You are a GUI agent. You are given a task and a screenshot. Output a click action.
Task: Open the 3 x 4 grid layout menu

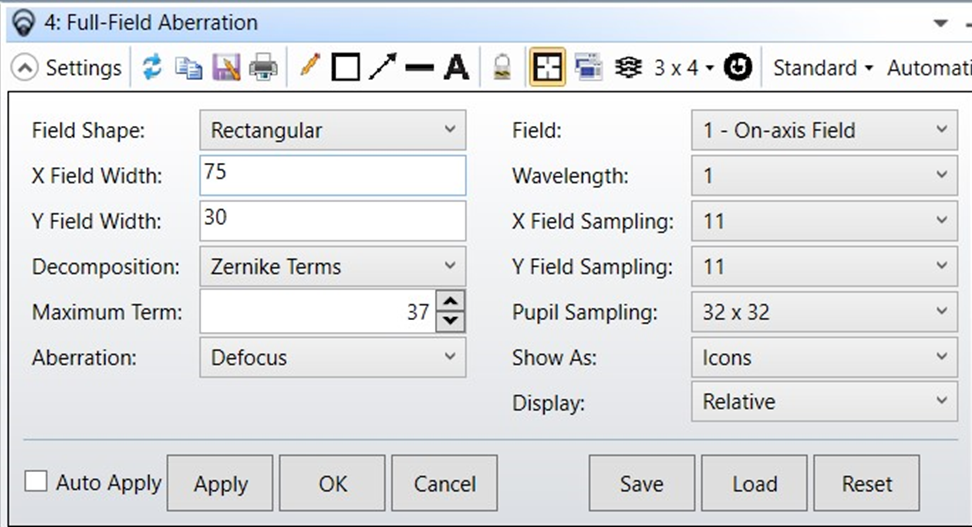[684, 68]
